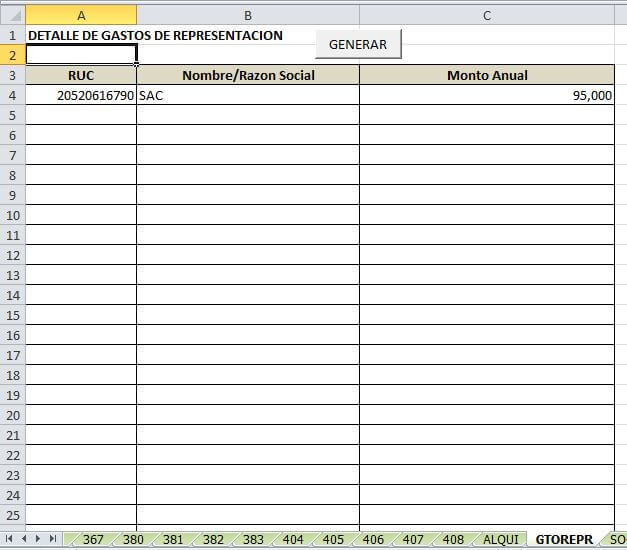Open the 408 sheet tab
Screen dimensions: 627x550
pyautogui.click(x=453, y=539)
